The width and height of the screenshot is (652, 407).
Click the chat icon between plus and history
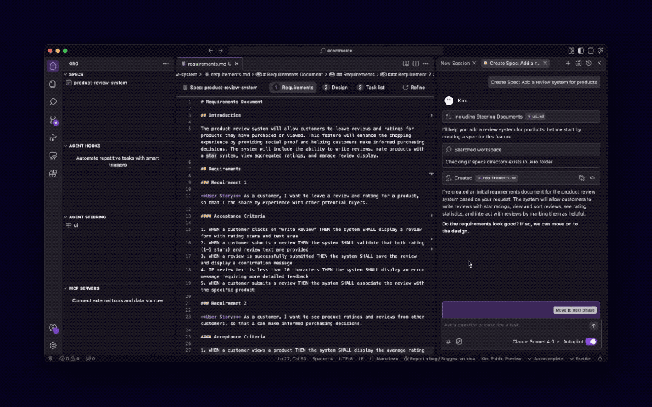tap(578, 63)
